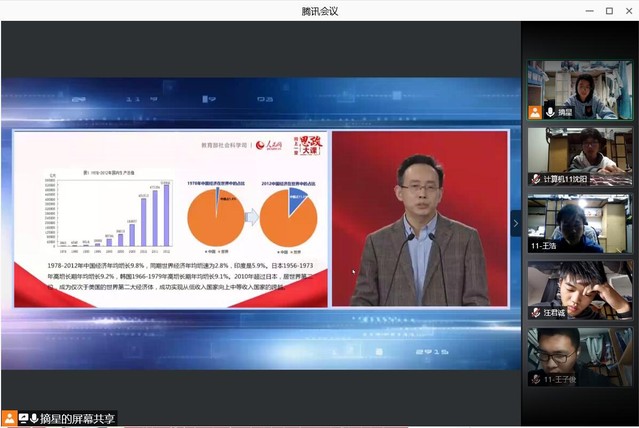Click the 11-王子俊 name label
639x428 pixels.
click(x=560, y=380)
